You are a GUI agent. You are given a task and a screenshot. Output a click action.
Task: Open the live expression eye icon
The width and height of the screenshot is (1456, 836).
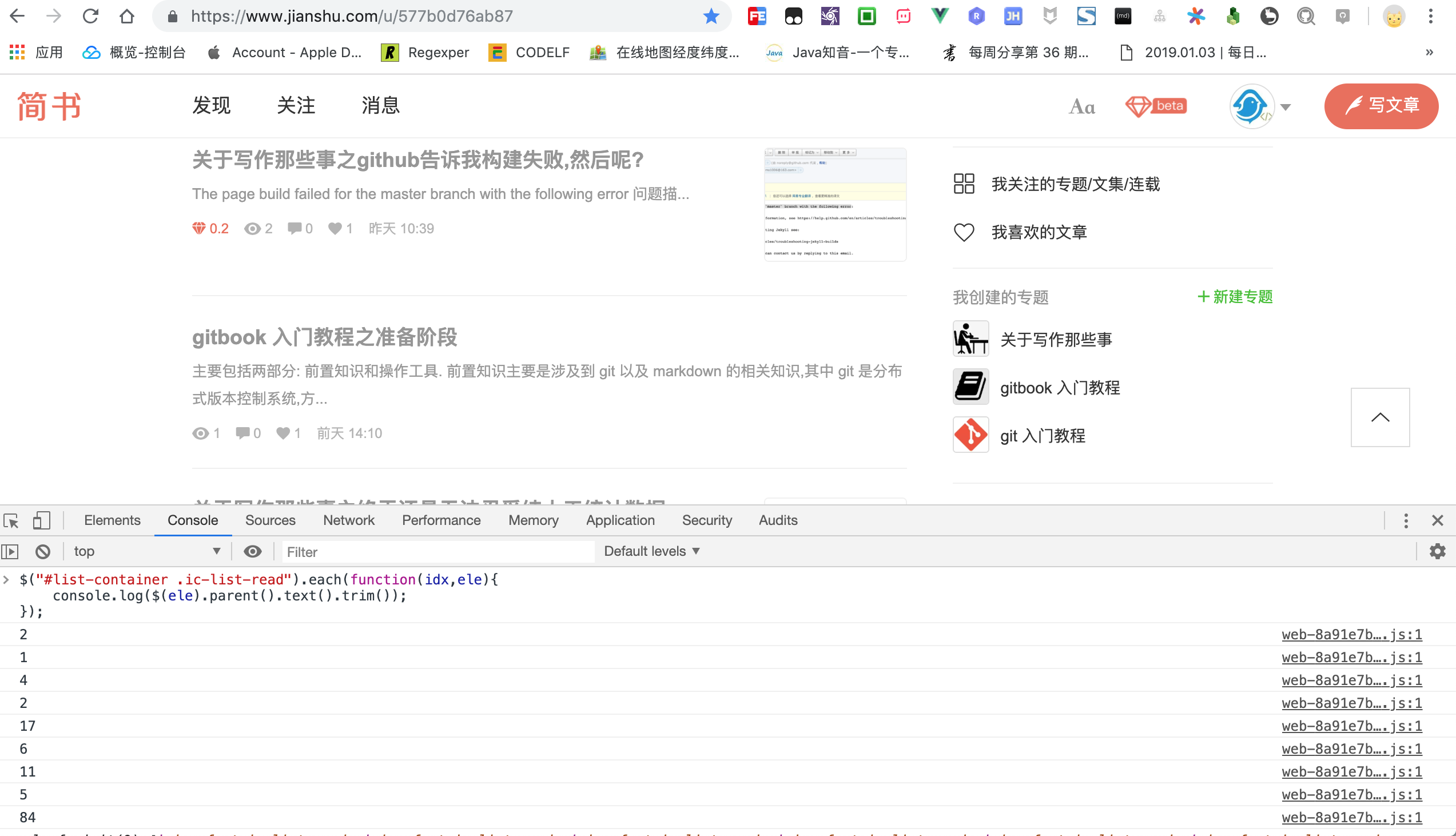pos(252,551)
